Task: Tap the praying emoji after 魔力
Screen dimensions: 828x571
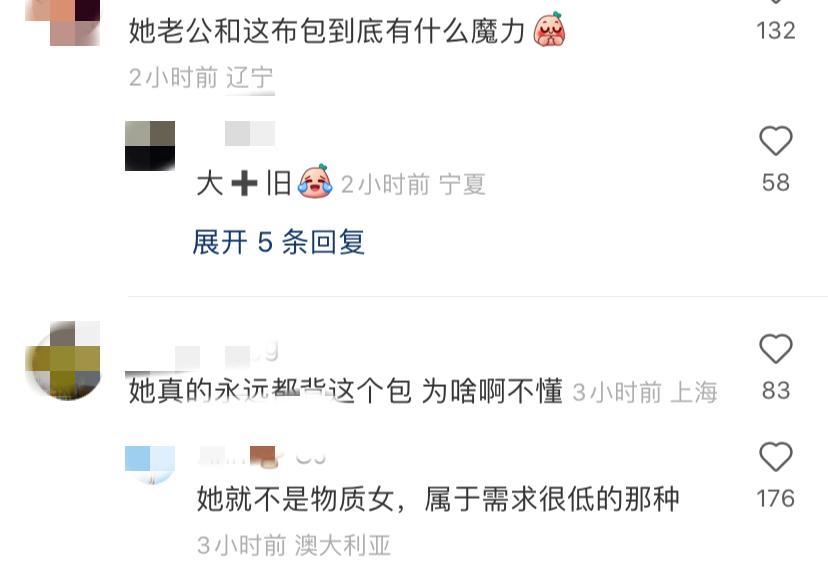Action: pos(550,30)
